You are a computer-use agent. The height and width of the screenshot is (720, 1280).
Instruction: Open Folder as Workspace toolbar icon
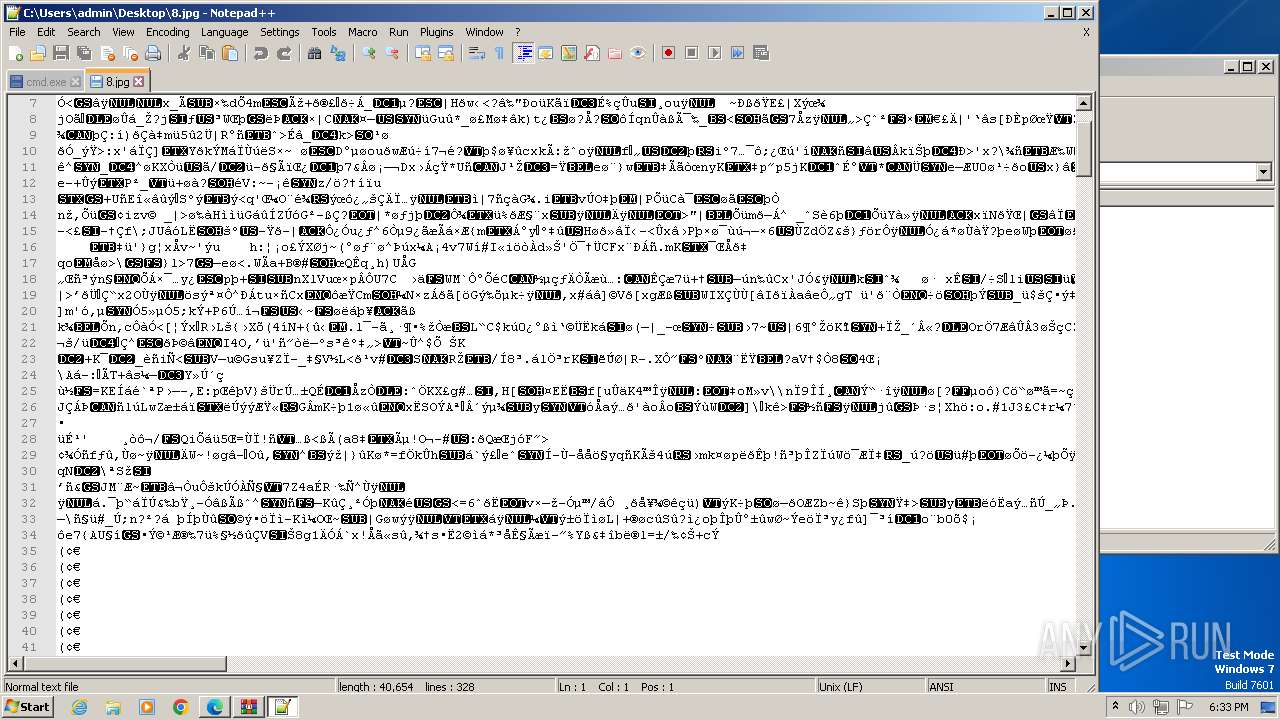(615, 53)
